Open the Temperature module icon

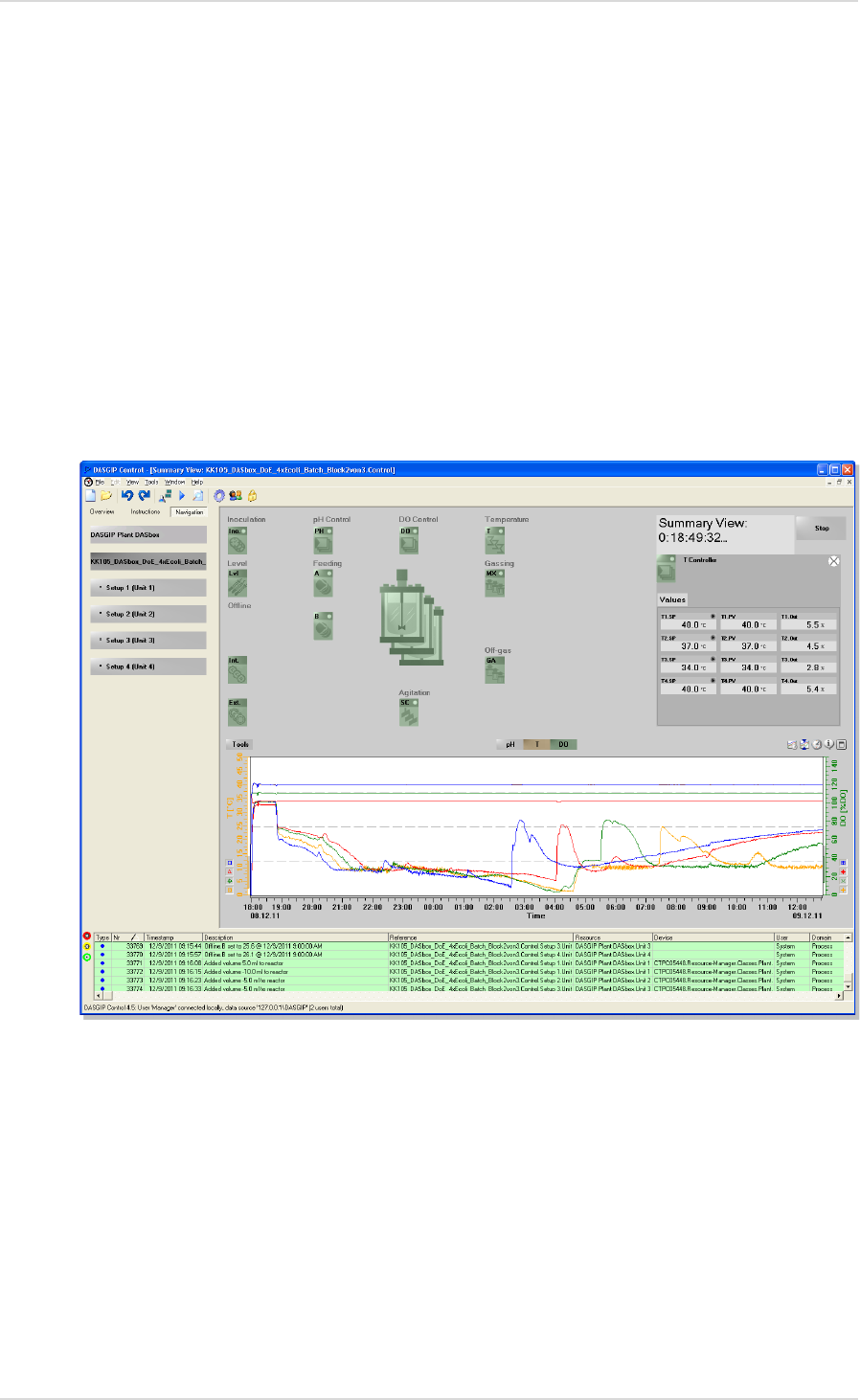point(494,541)
